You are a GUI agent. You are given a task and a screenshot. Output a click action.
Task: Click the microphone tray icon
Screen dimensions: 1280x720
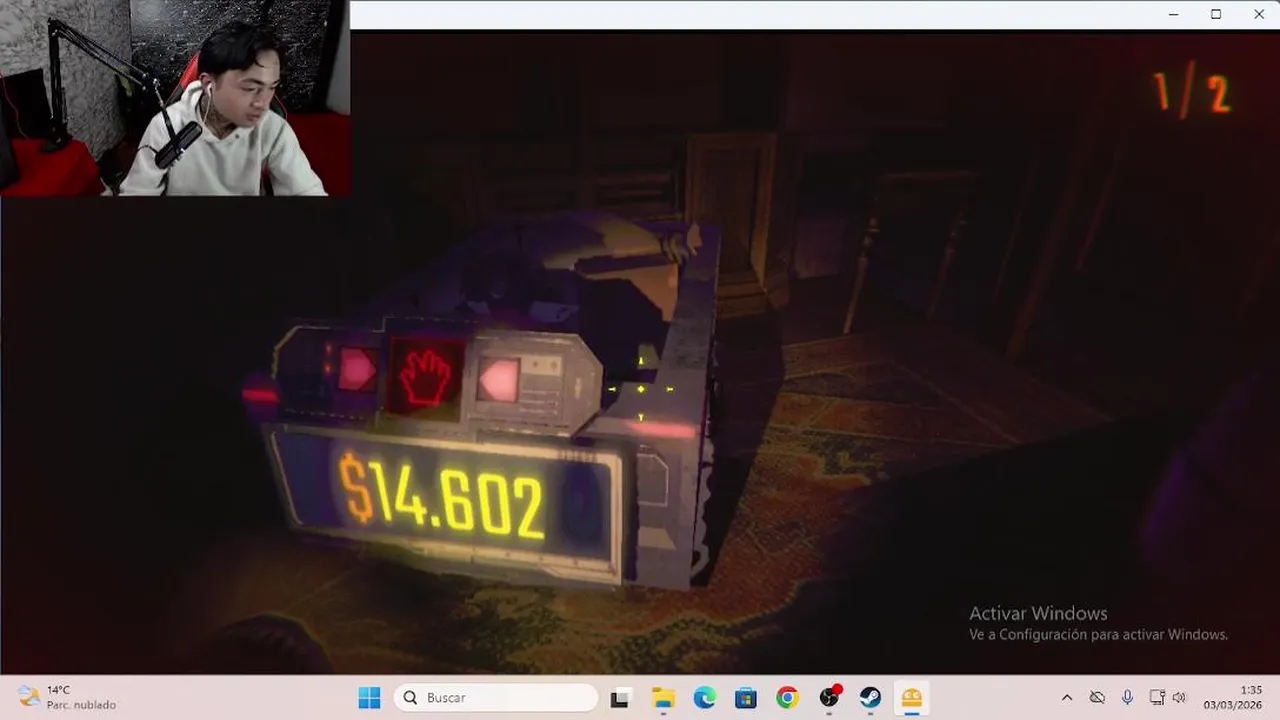[x=1127, y=698]
